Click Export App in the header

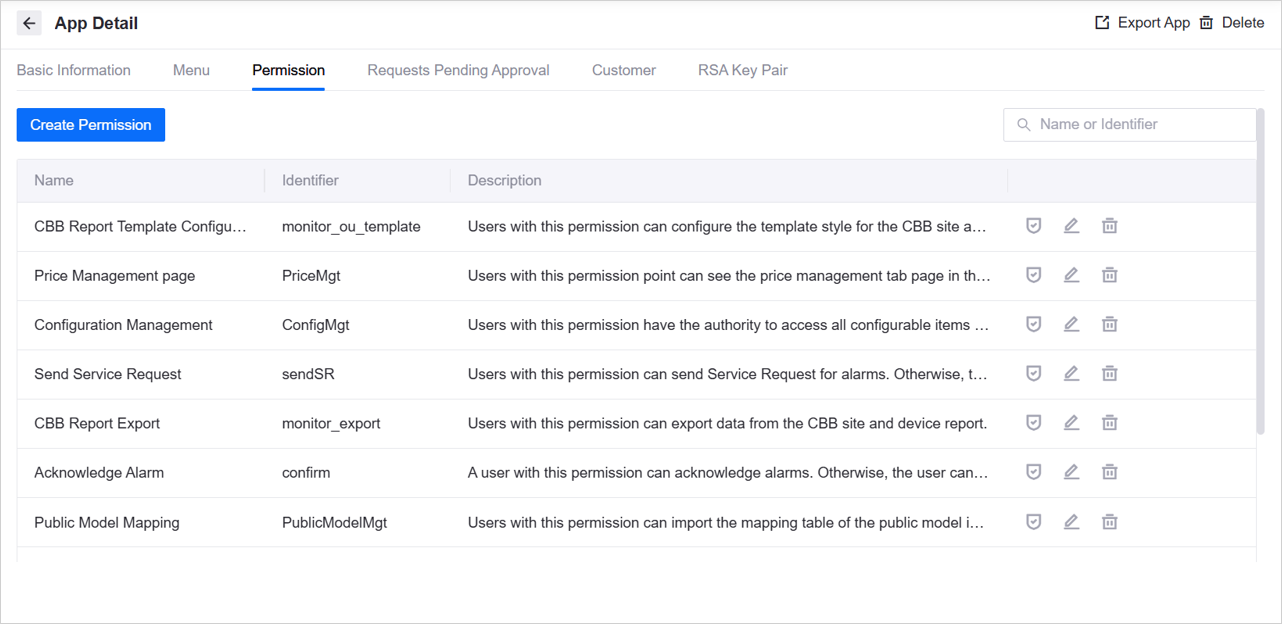click(x=1142, y=23)
